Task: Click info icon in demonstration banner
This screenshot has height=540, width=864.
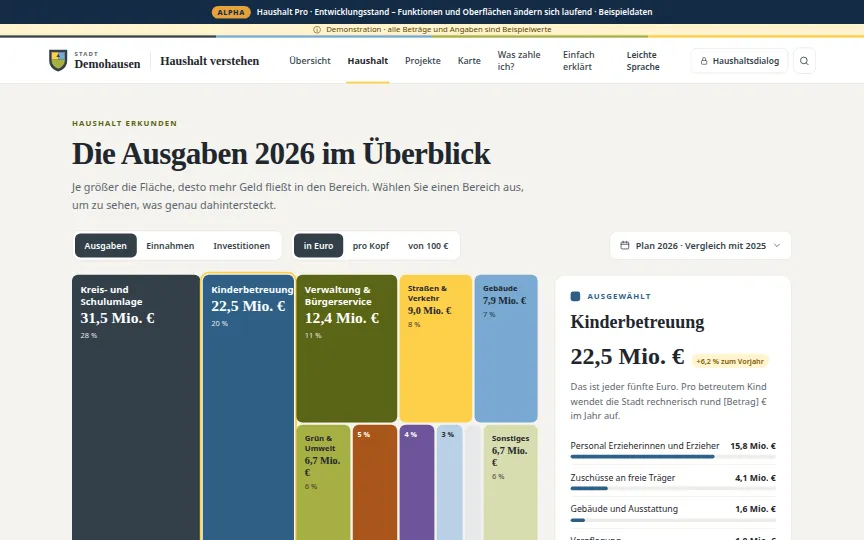Action: (x=317, y=30)
